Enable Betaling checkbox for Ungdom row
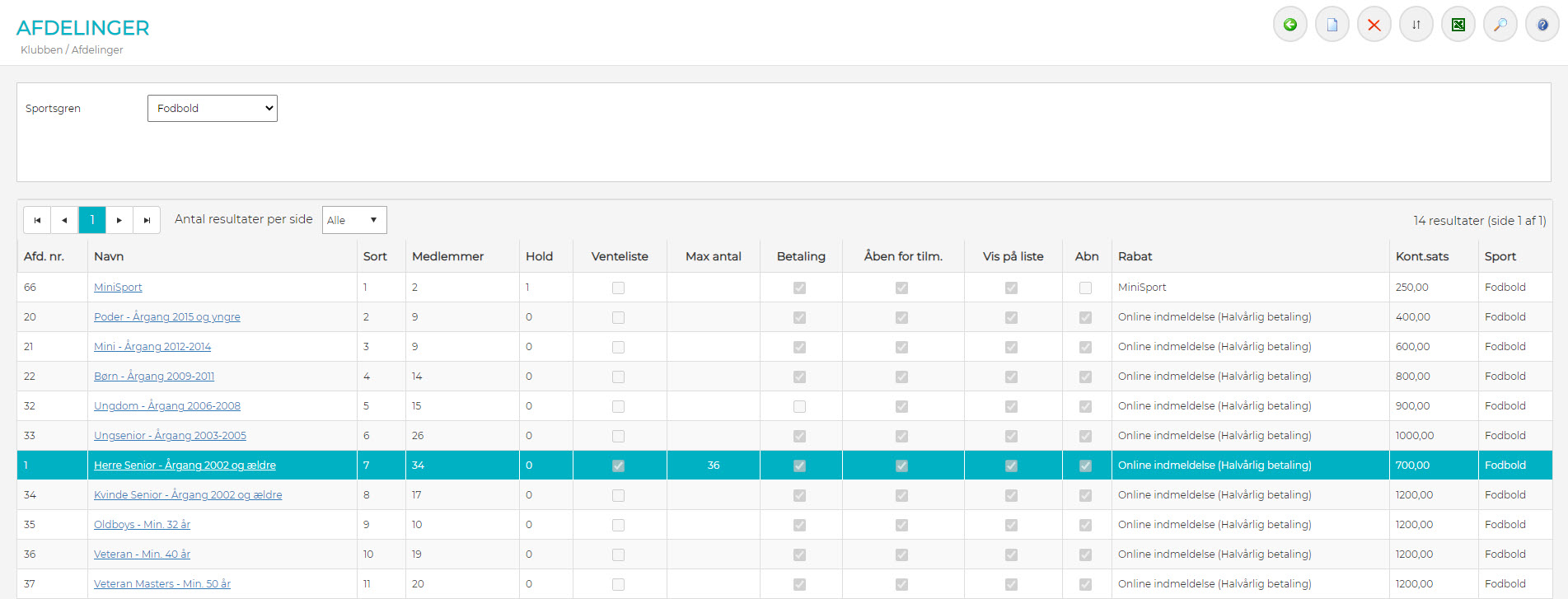1568x599 pixels. point(799,406)
